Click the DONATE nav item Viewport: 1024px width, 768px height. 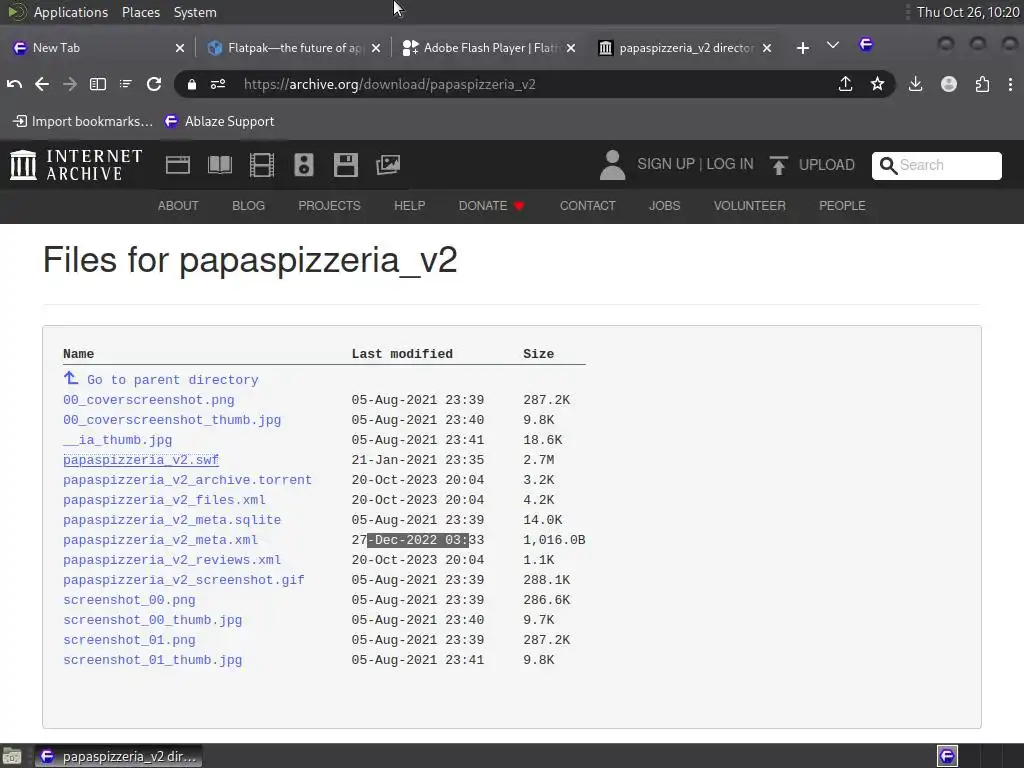[492, 206]
